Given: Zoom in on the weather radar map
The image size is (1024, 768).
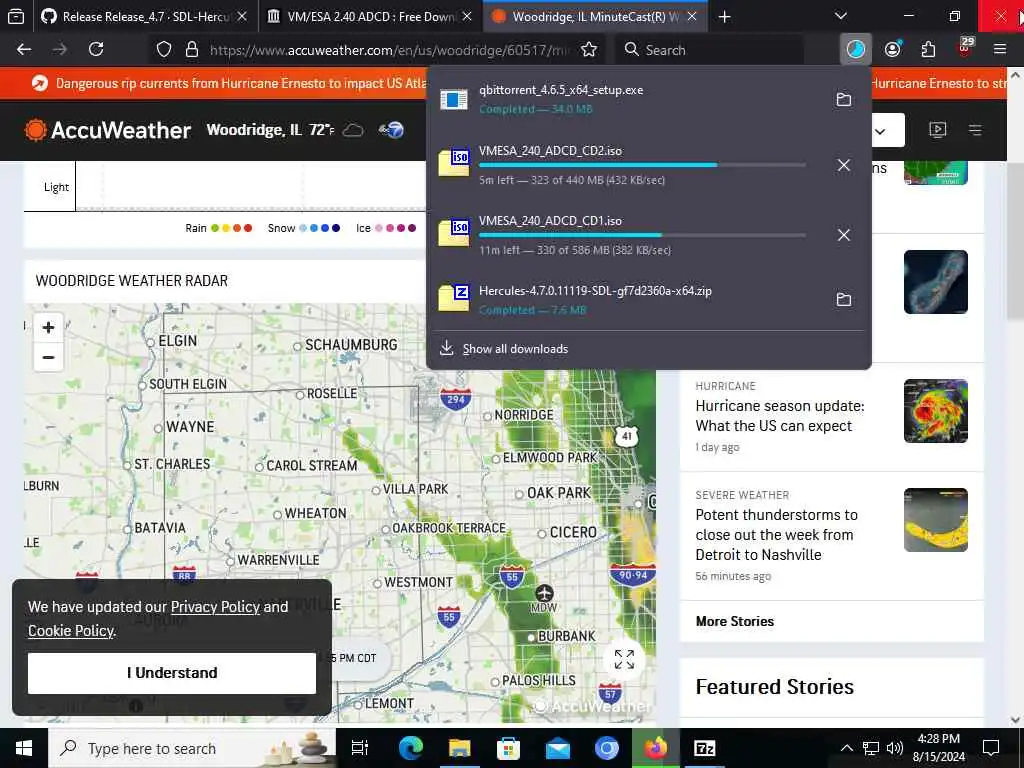Looking at the screenshot, I should 48,328.
